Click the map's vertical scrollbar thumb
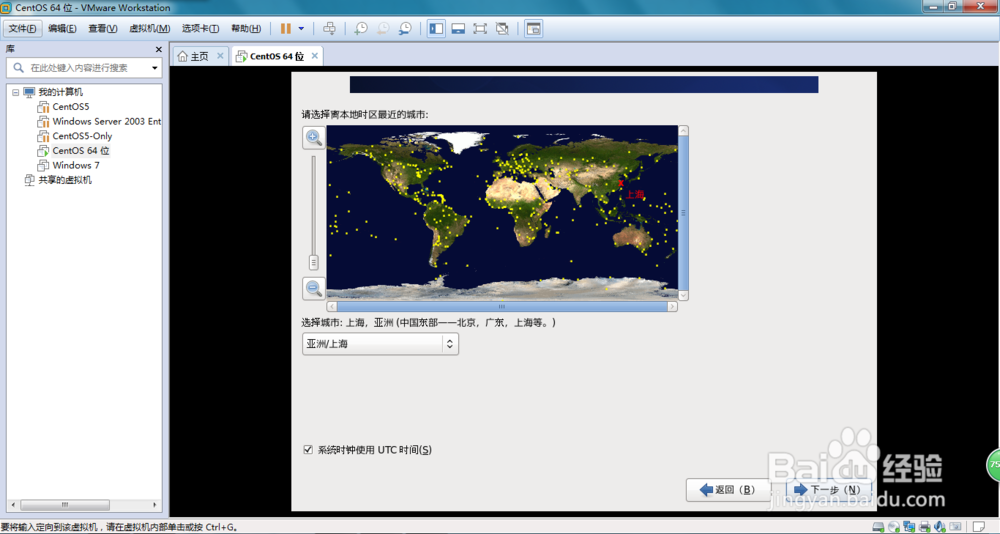1000x534 pixels. [684, 213]
